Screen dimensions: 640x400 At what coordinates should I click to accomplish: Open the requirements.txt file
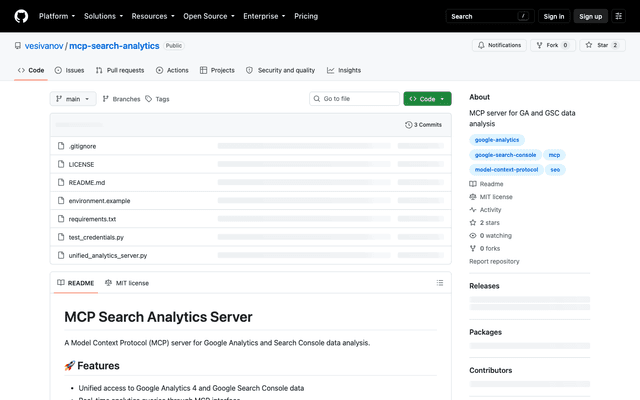pyautogui.click(x=92, y=219)
